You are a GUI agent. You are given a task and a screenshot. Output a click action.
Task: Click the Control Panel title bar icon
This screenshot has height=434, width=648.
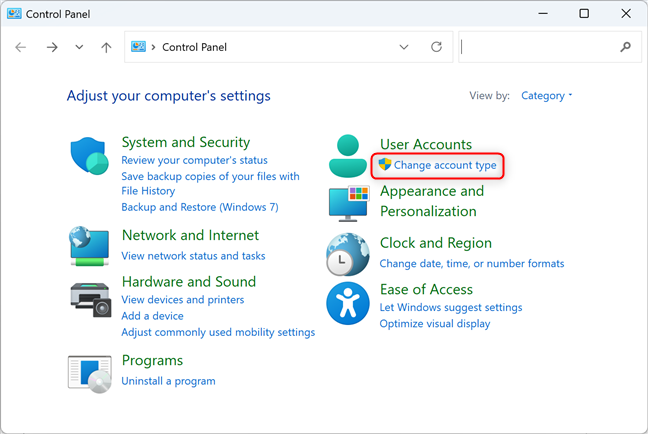tap(14, 14)
